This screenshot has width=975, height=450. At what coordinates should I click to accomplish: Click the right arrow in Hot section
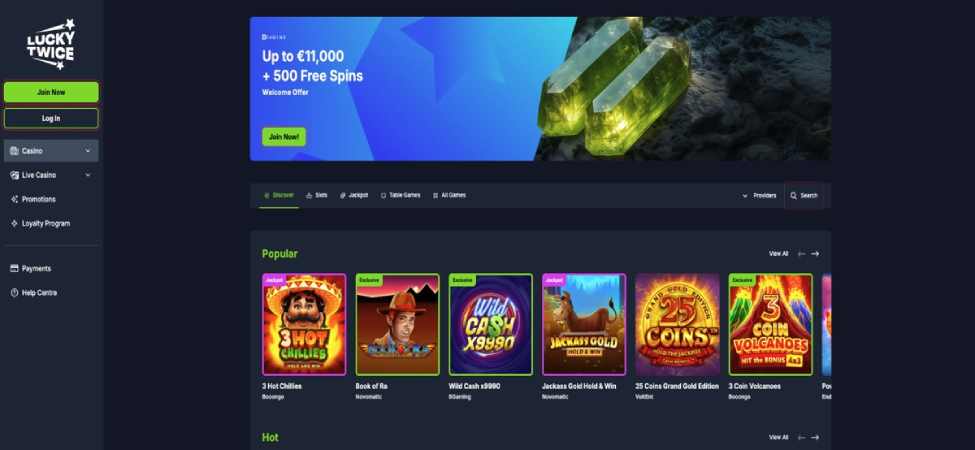point(815,438)
